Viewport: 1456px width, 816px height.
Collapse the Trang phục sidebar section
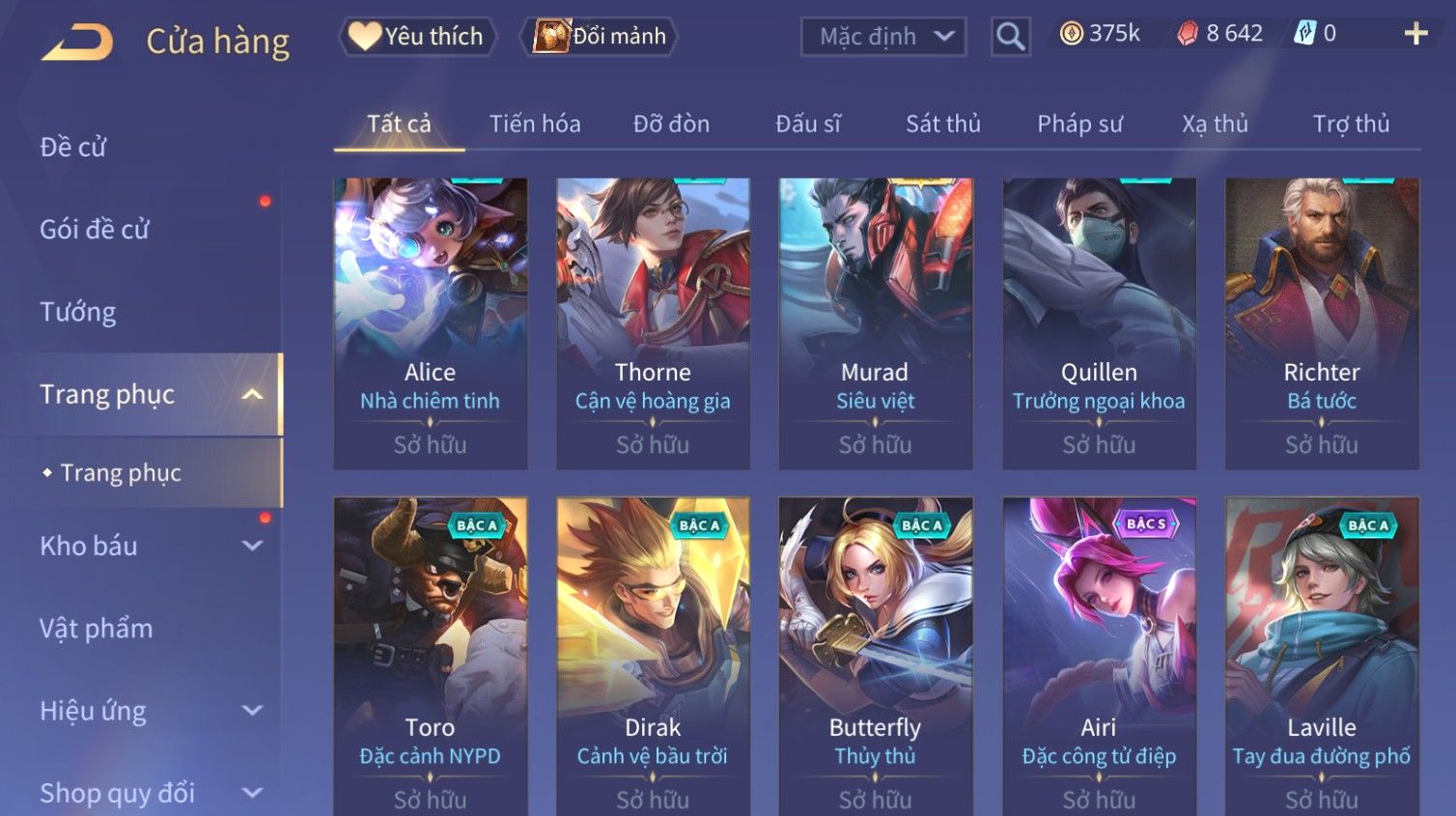(252, 394)
